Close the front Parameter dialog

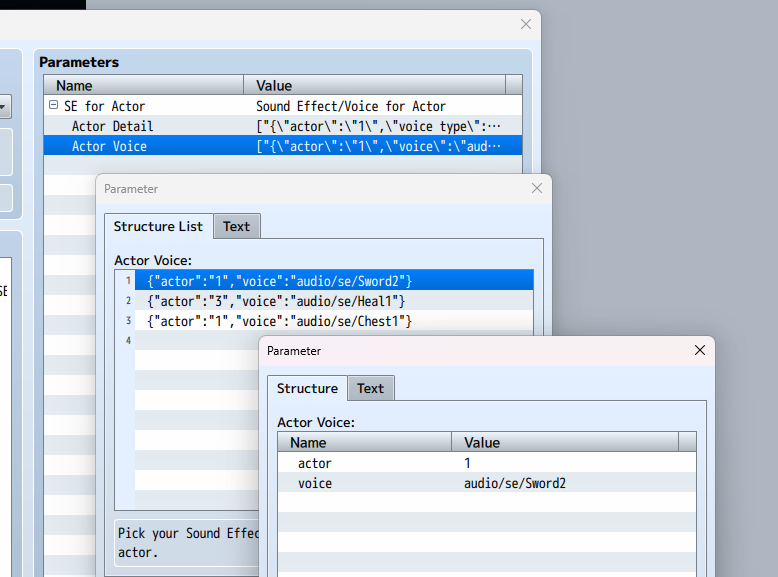click(700, 350)
